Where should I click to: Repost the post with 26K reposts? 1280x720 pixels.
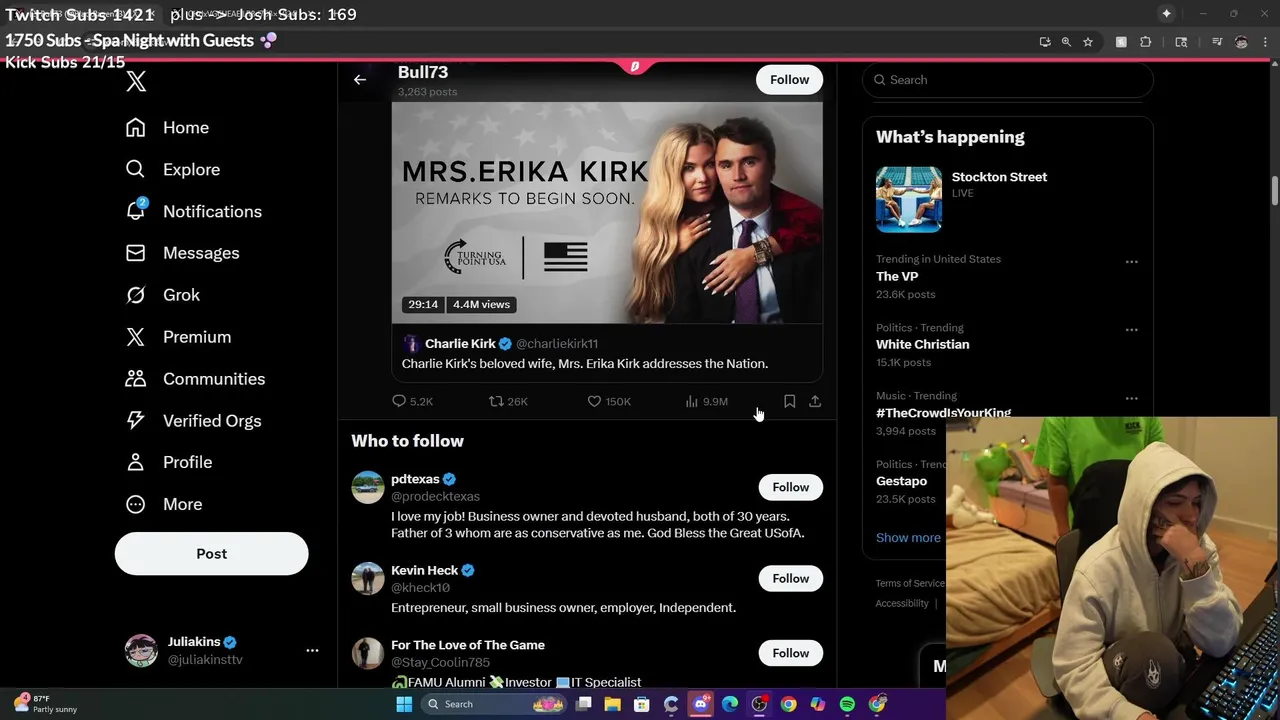[508, 401]
